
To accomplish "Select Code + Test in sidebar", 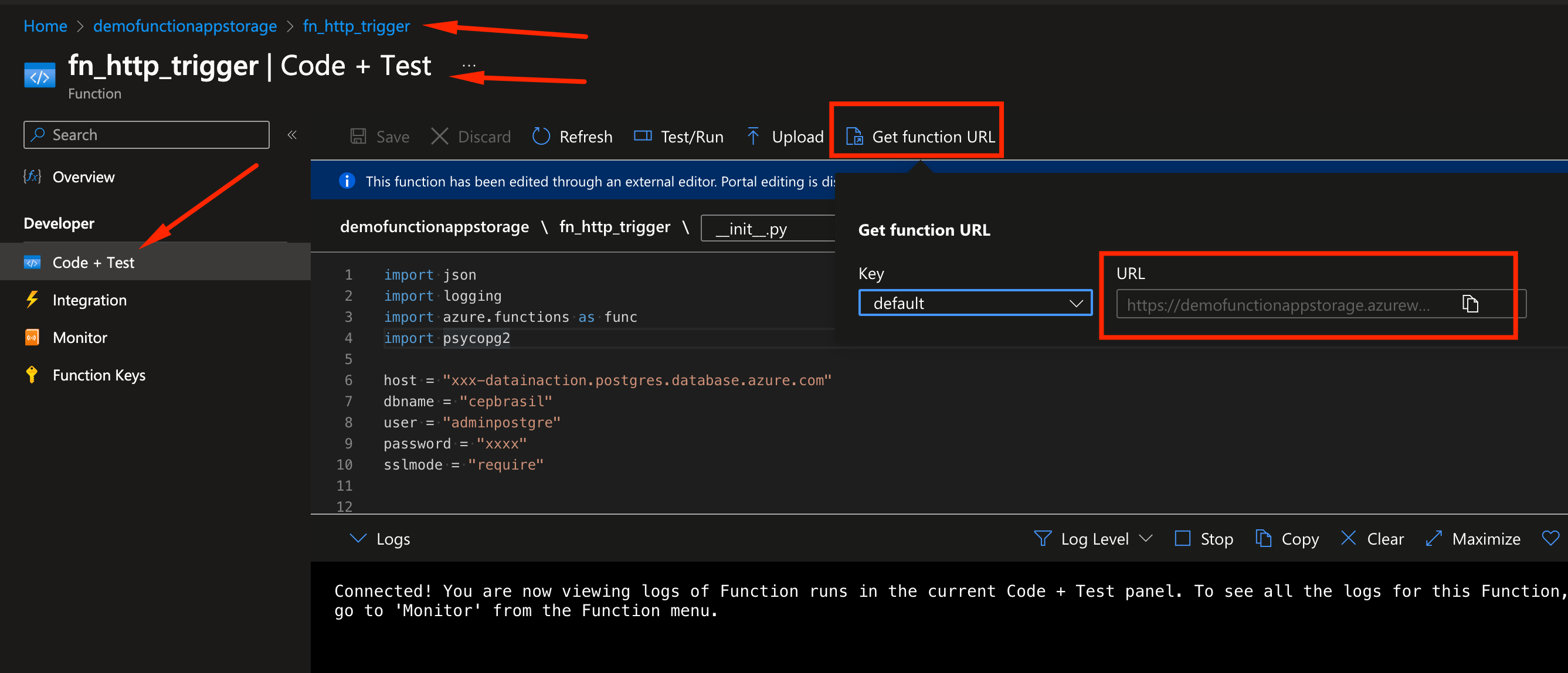I will pyautogui.click(x=155, y=262).
